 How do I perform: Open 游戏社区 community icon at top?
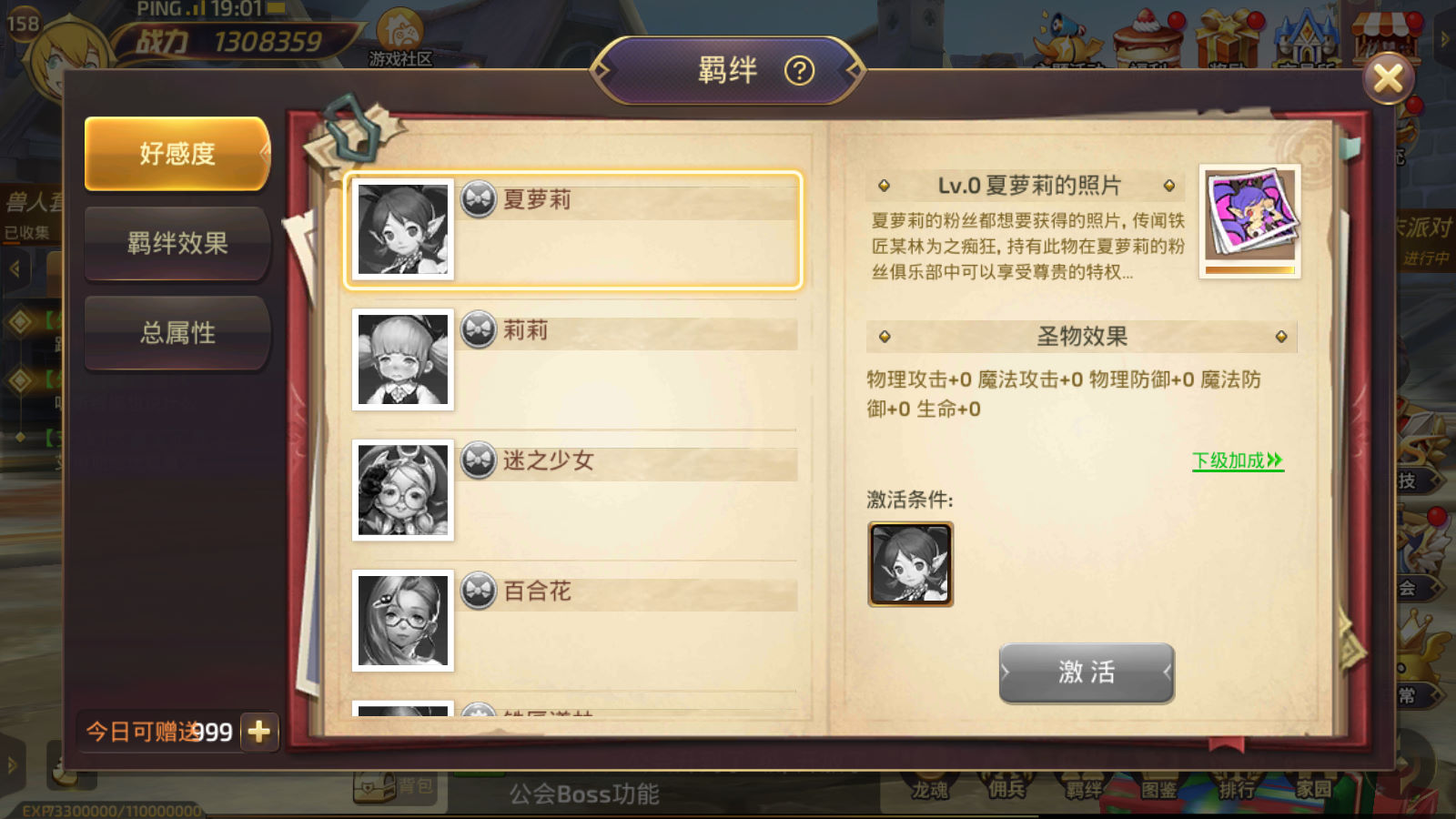[x=400, y=37]
